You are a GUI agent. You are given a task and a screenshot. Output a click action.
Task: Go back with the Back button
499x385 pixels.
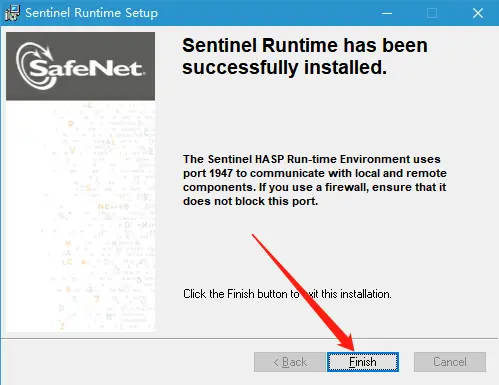[290, 362]
